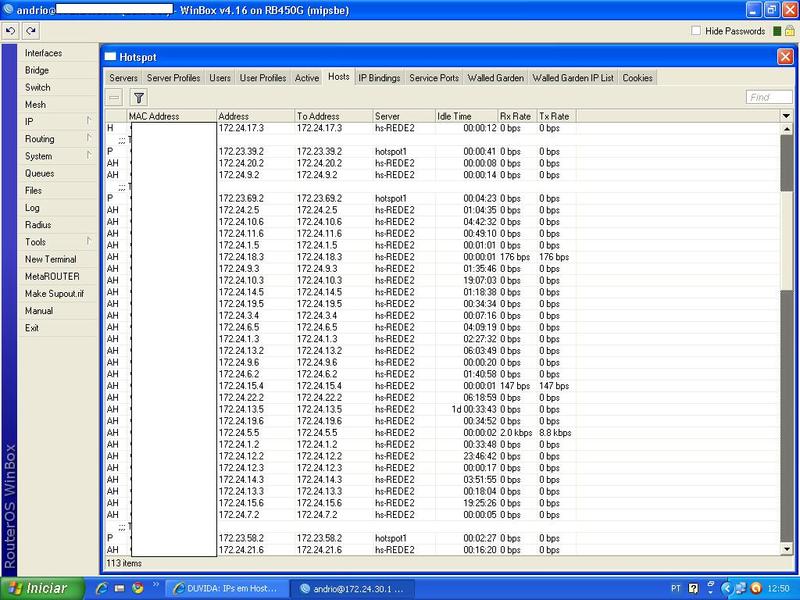The height and width of the screenshot is (600, 800).
Task: Open the IP Bindings tab
Action: pyautogui.click(x=379, y=78)
